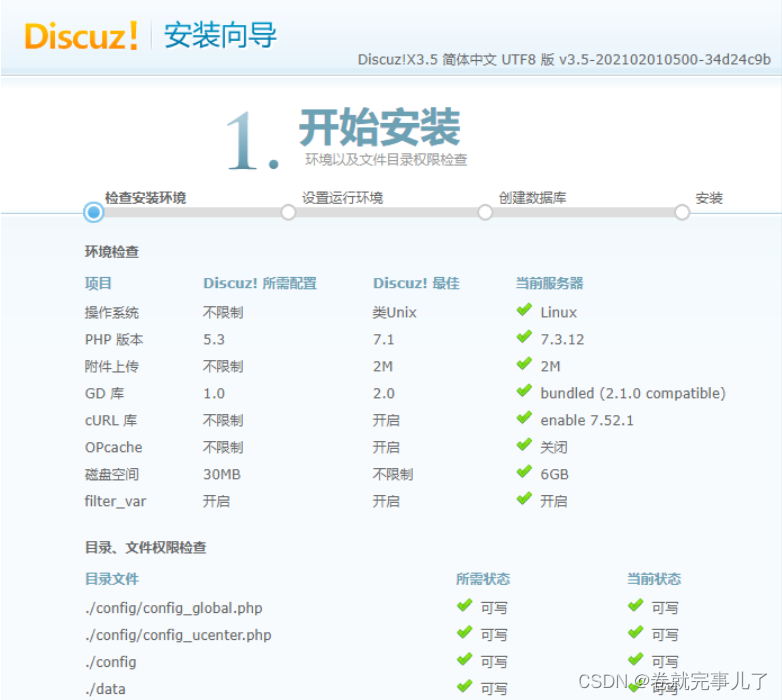Image resolution: width=782 pixels, height=700 pixels.
Task: Click the 6GB disk space value
Action: 555,474
